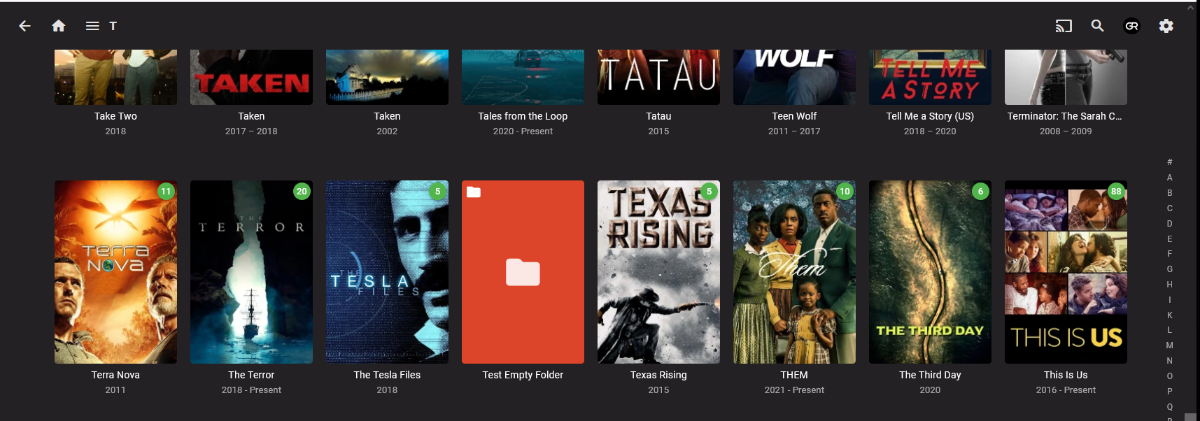Viewport: 1200px width, 421px height.
Task: Click the Texas Rising unwatched badge
Action: click(709, 191)
